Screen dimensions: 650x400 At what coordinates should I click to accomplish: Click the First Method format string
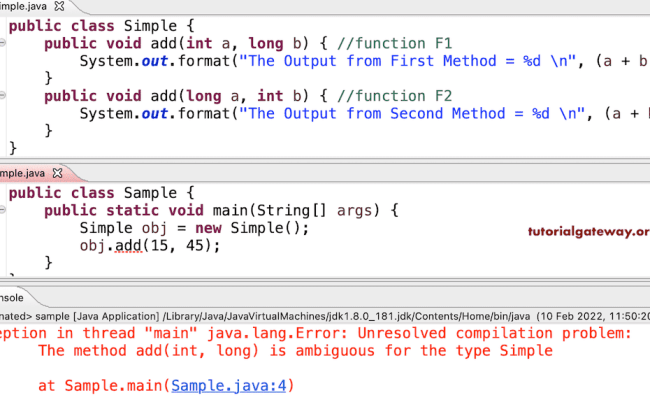coord(407,61)
